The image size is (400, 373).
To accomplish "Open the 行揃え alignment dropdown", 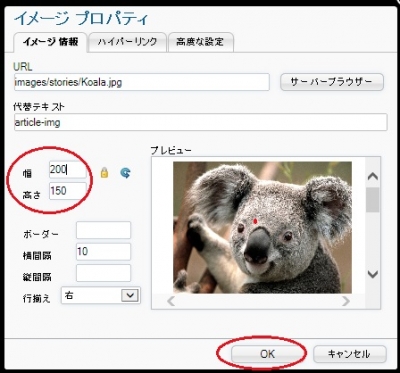I will tap(101, 295).
